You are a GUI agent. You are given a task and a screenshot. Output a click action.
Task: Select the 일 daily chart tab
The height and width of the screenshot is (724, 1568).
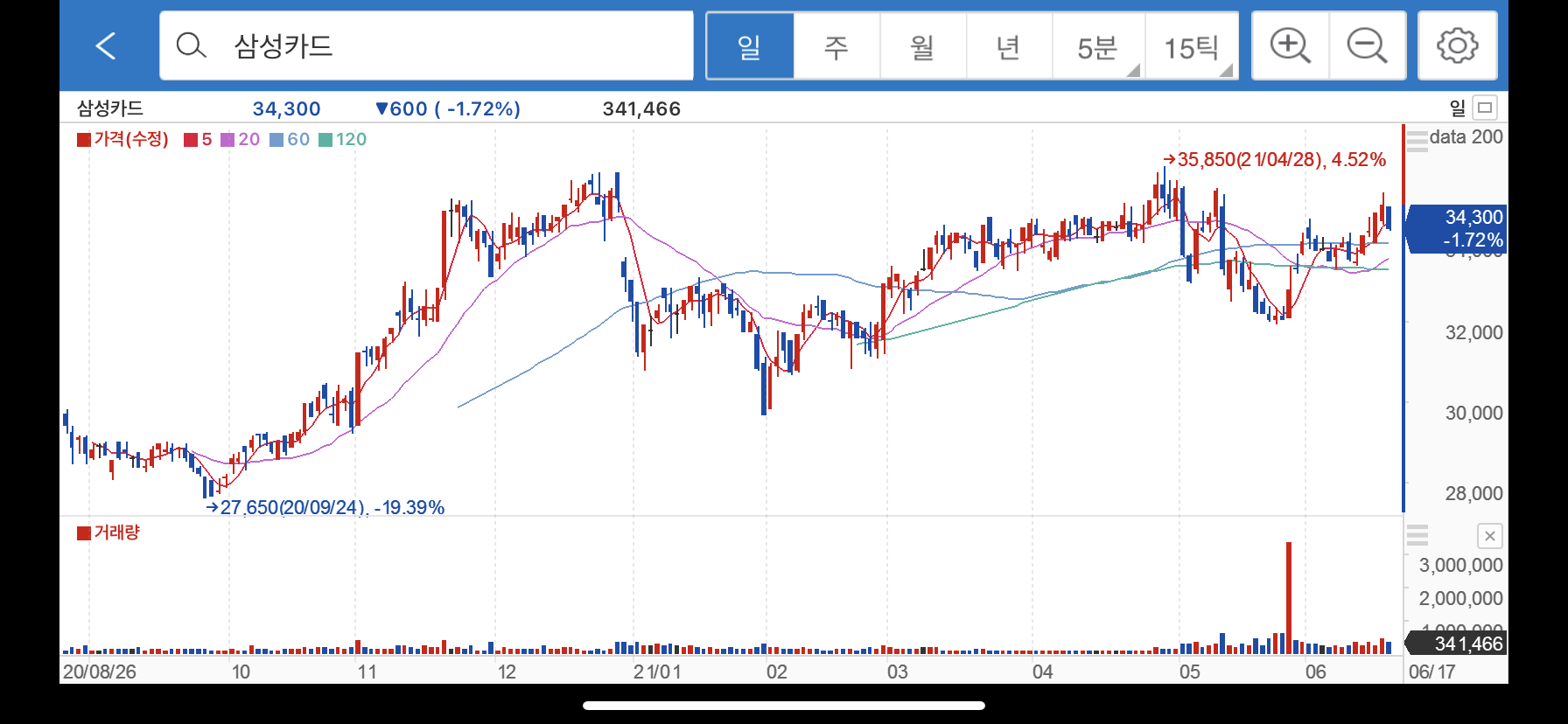tap(750, 46)
